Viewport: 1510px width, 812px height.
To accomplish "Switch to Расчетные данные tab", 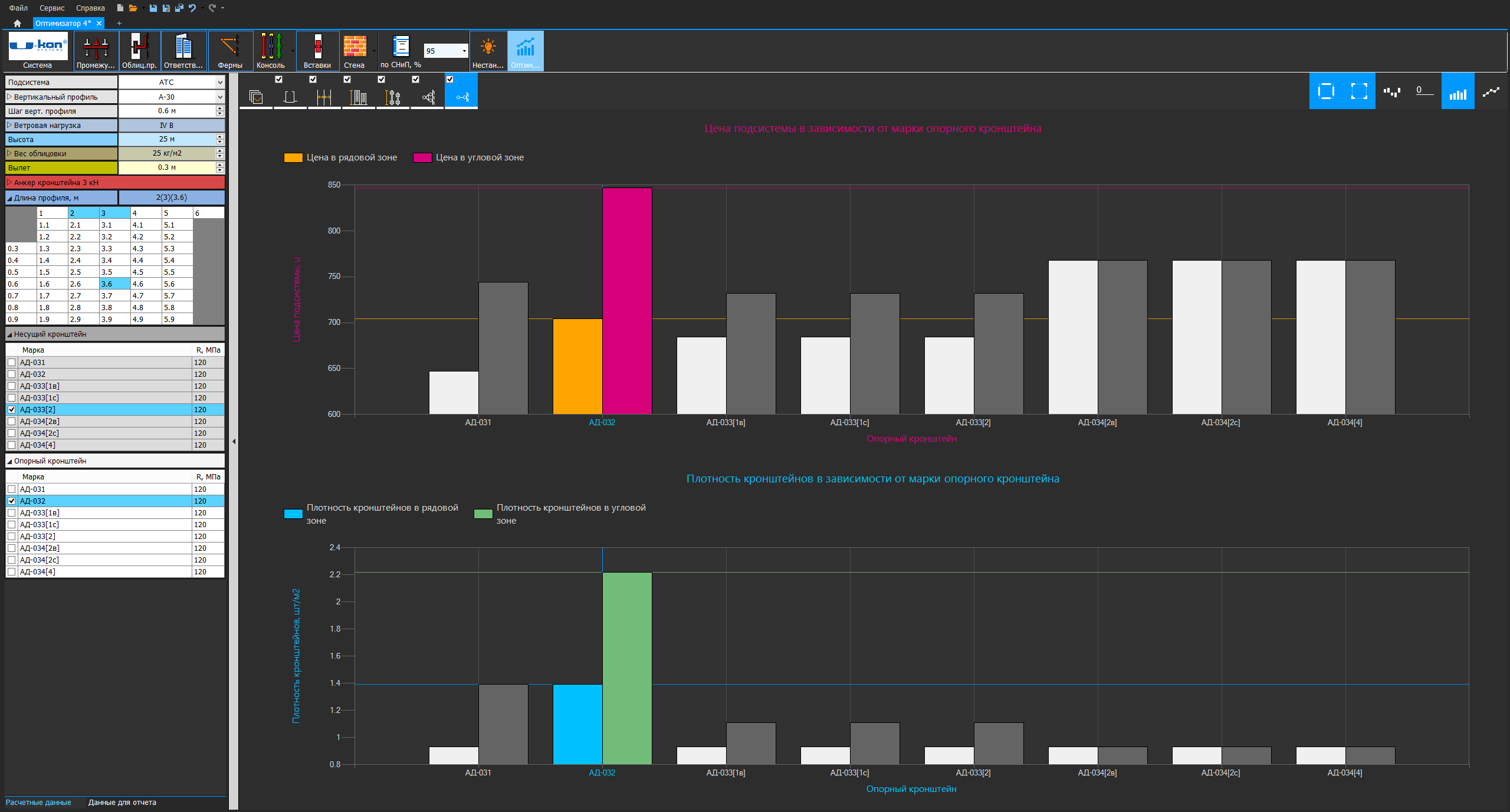I will coord(38,803).
